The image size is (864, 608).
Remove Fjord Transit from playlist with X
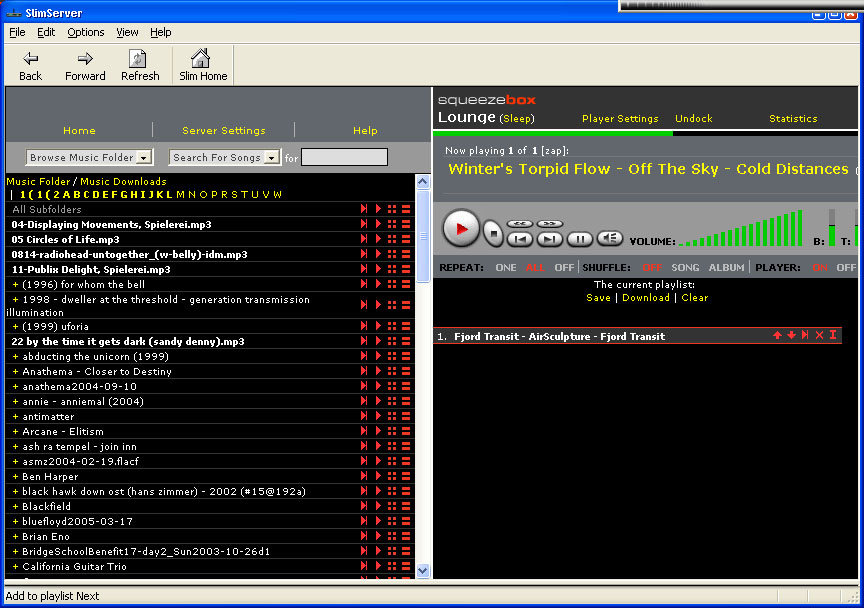819,336
